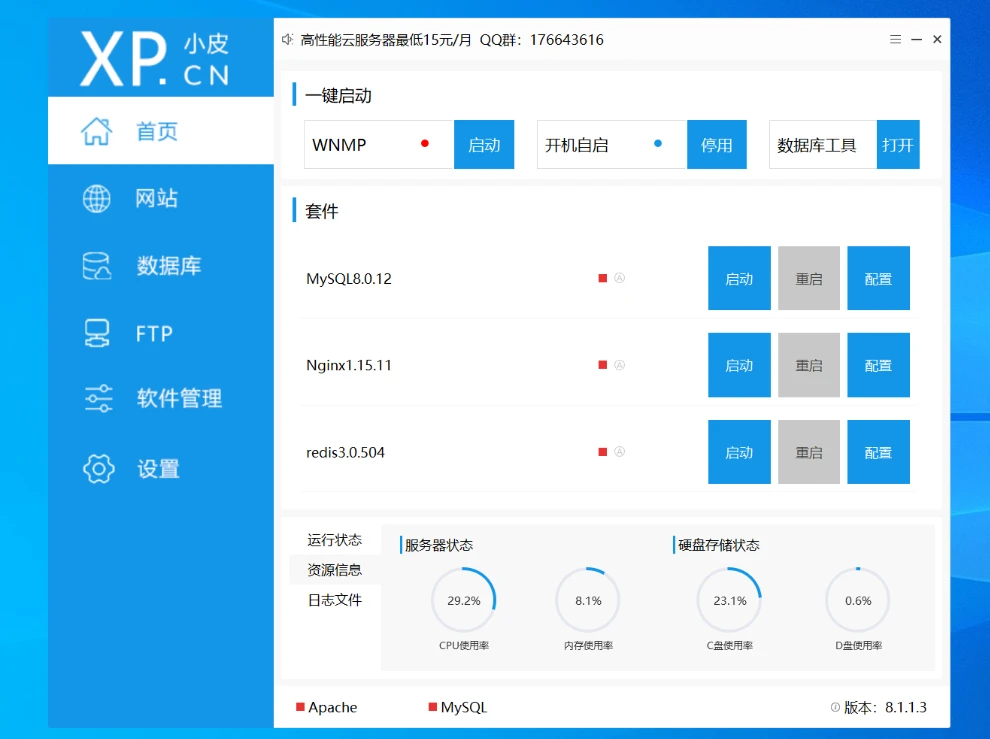This screenshot has height=739, width=990.
Task: Click 打开 for 数据库工具
Action: [x=898, y=145]
